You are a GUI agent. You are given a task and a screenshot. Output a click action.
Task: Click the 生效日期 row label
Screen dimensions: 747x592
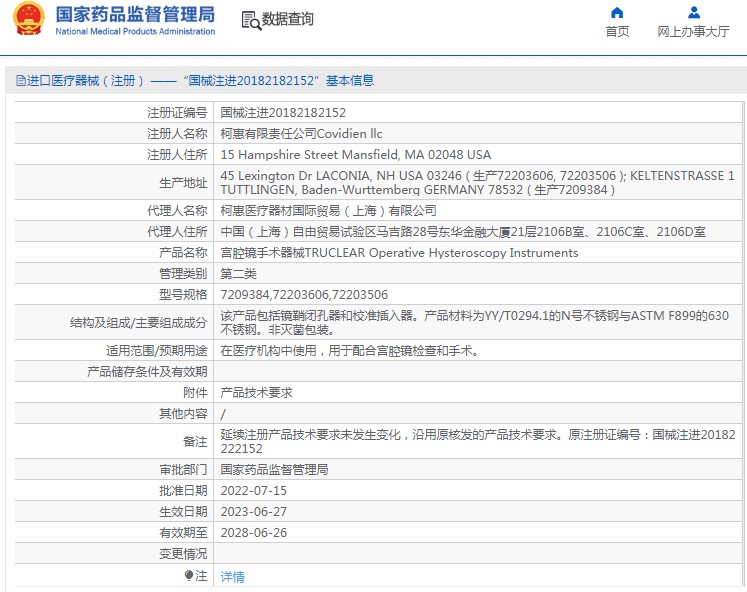tap(183, 512)
